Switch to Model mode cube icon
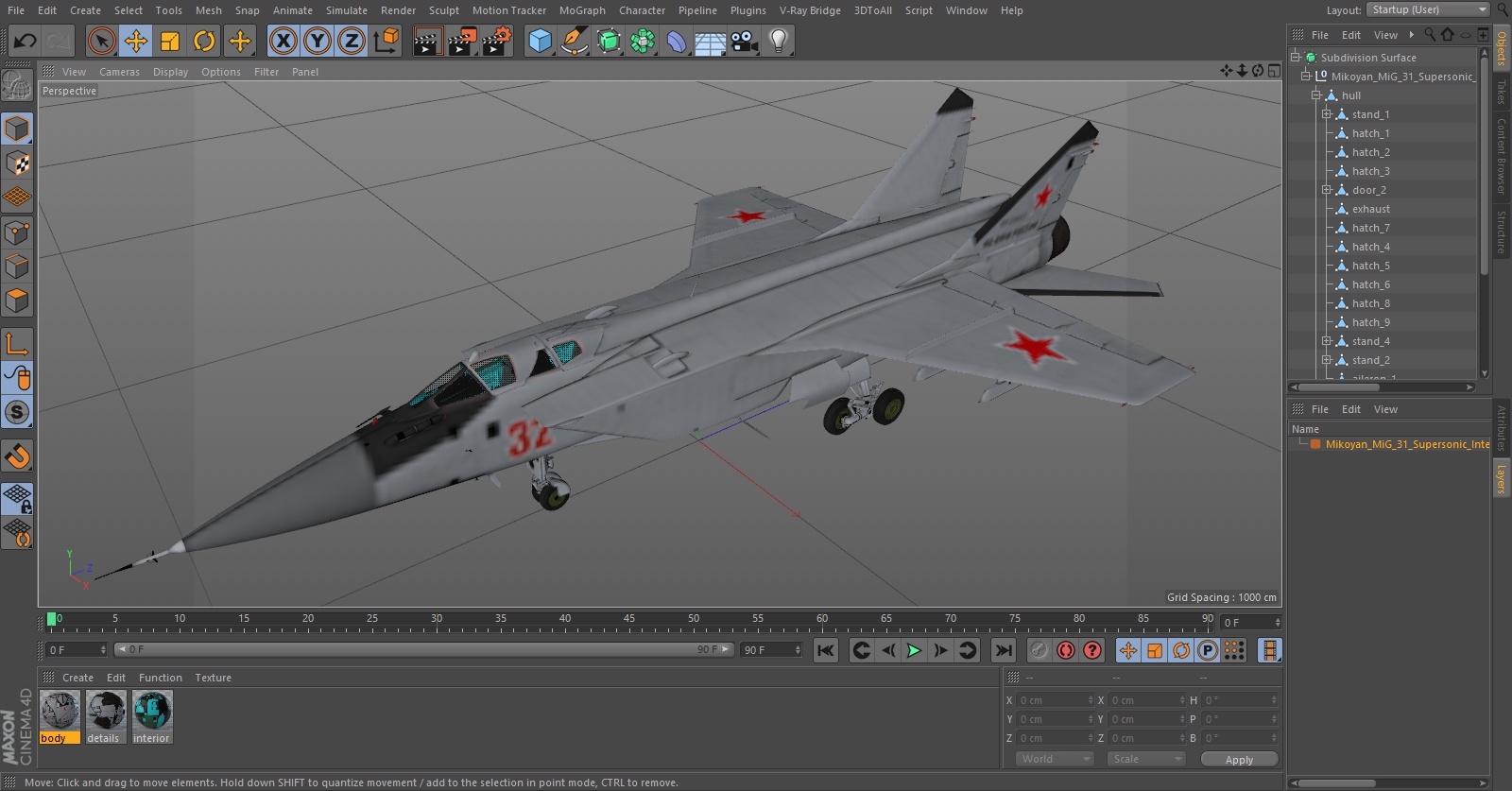Viewport: 1512px width, 791px height. point(17,129)
